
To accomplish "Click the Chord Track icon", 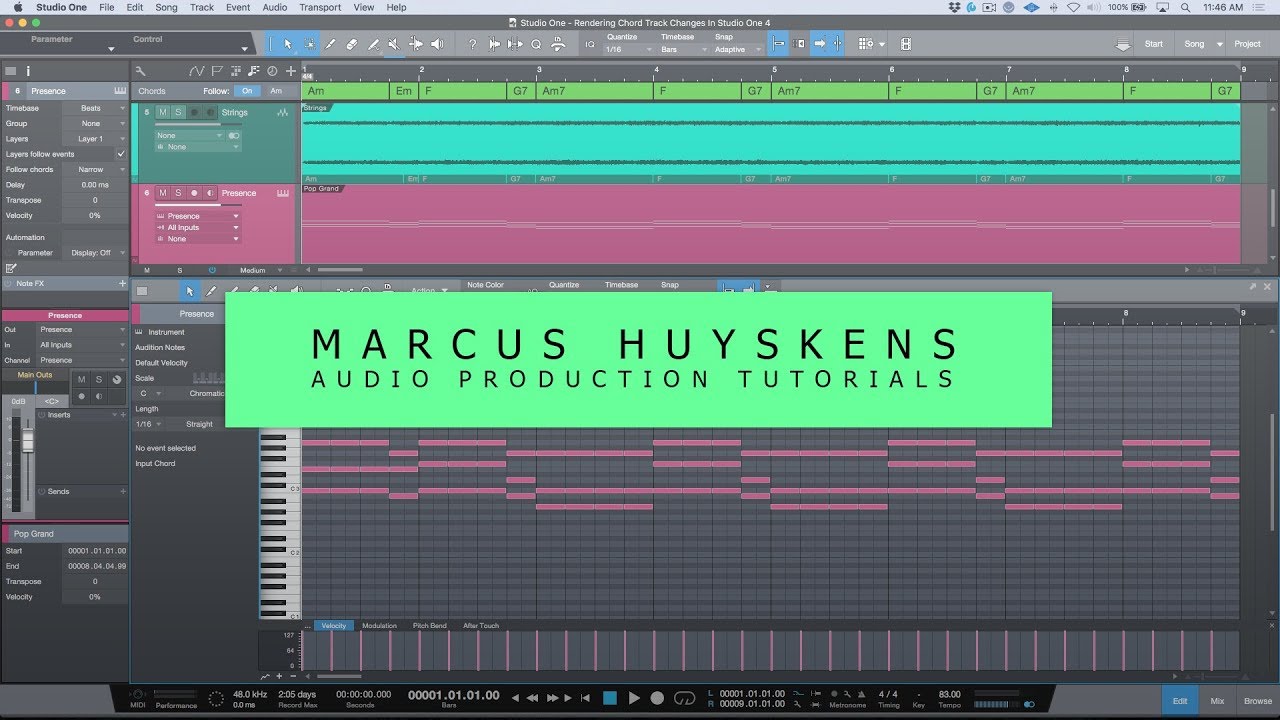I will (x=253, y=71).
